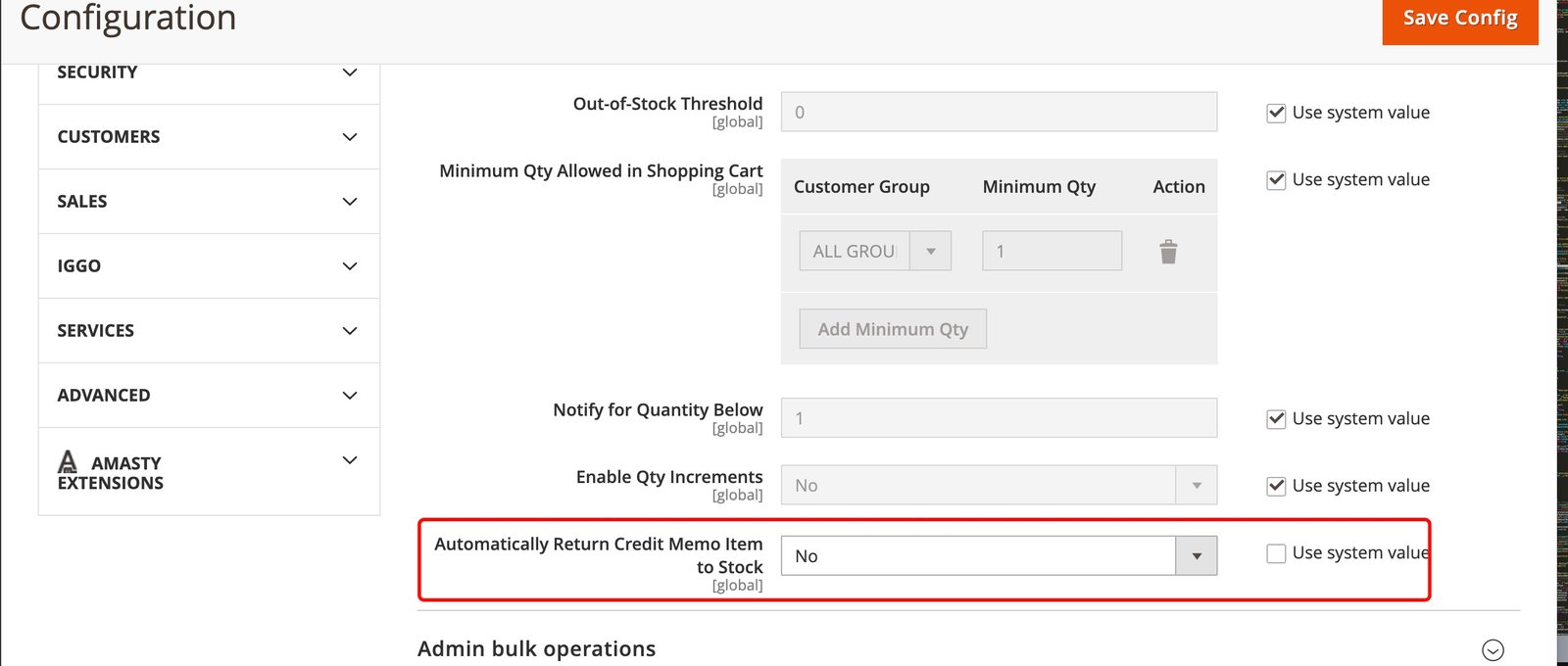1568x666 pixels.
Task: Open the Enable Qty Increments dropdown
Action: [999, 486]
